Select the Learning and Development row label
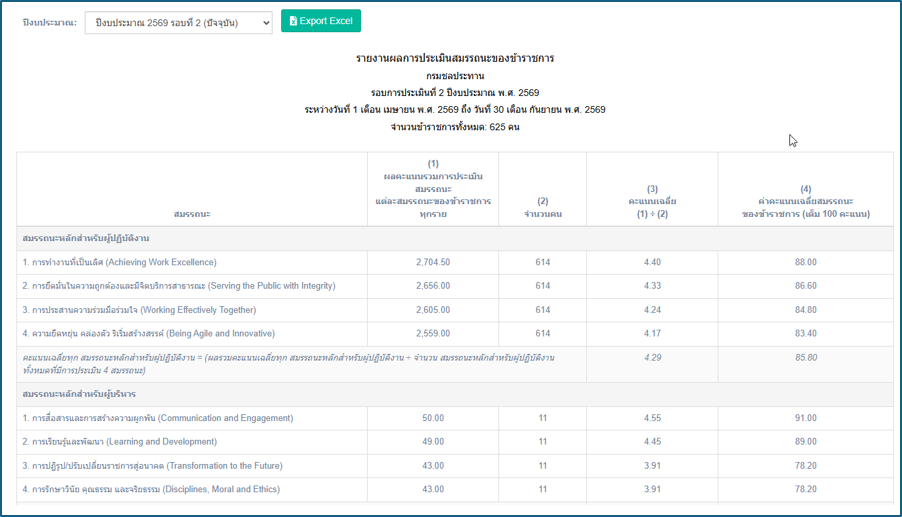Viewport: 902px width, 517px height. (120, 442)
